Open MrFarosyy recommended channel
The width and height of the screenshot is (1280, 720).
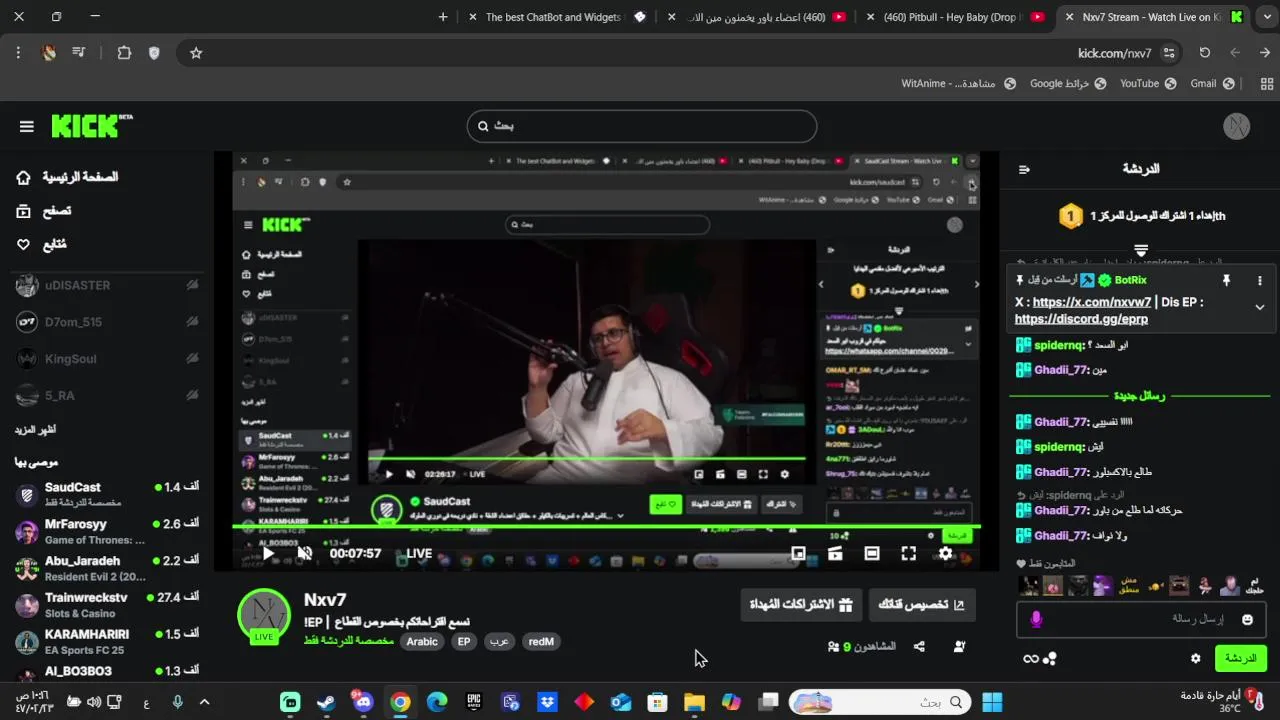[x=106, y=531]
